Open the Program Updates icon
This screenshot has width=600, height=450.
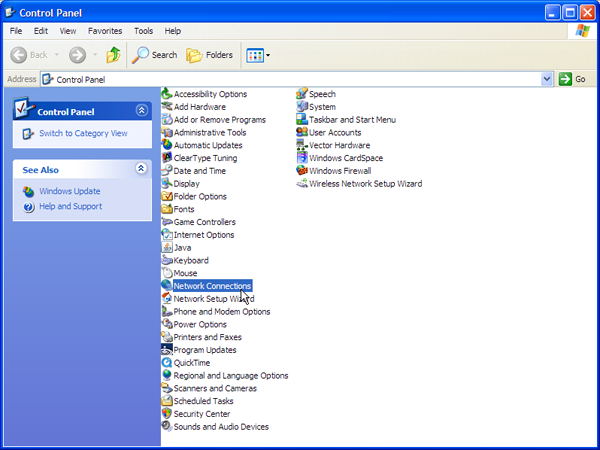click(167, 350)
